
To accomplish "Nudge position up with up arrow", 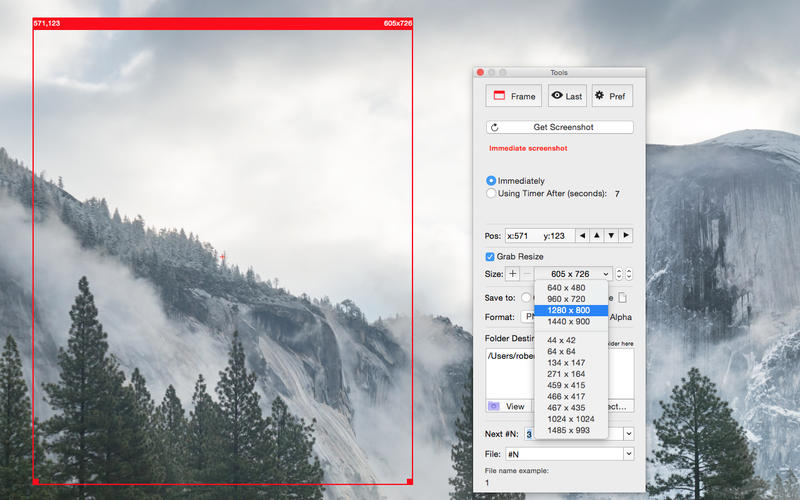I will point(597,235).
